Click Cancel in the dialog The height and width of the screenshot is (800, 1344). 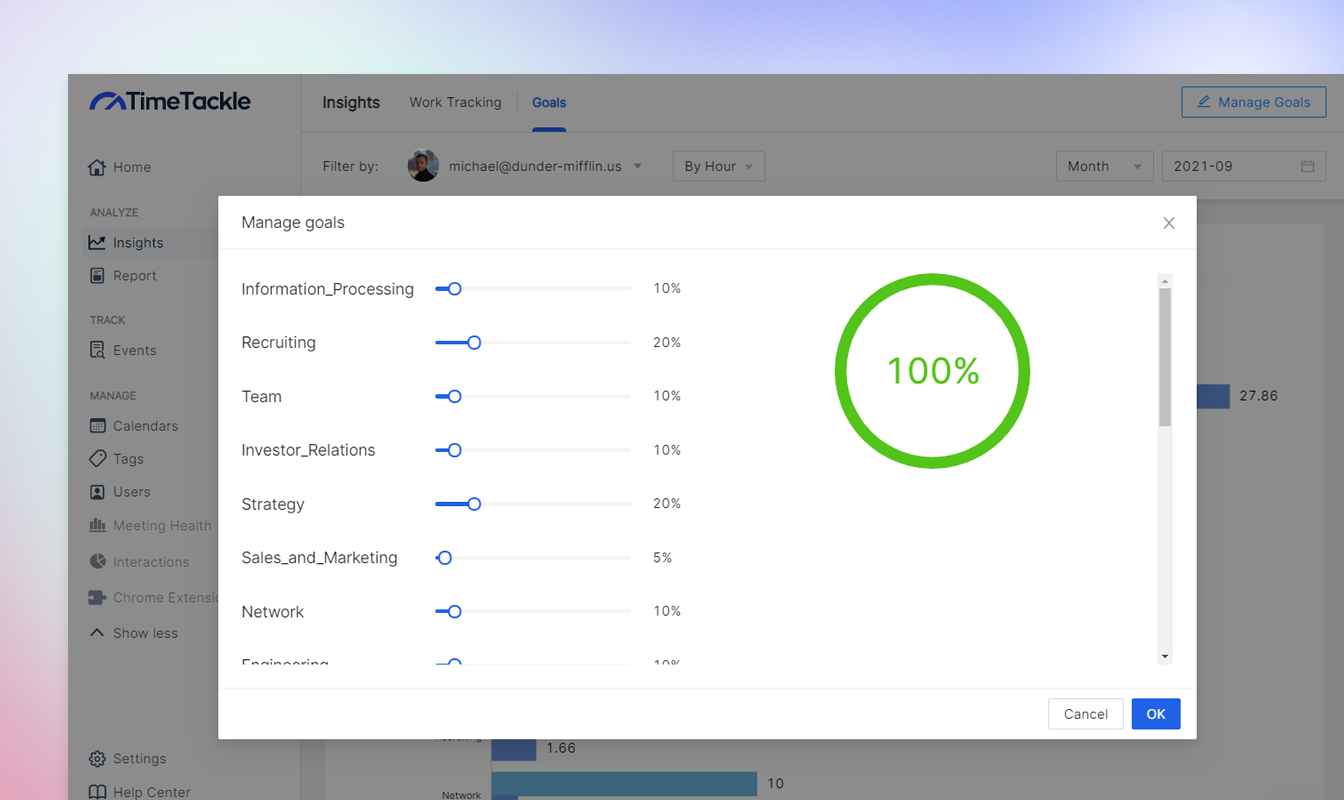click(1086, 714)
